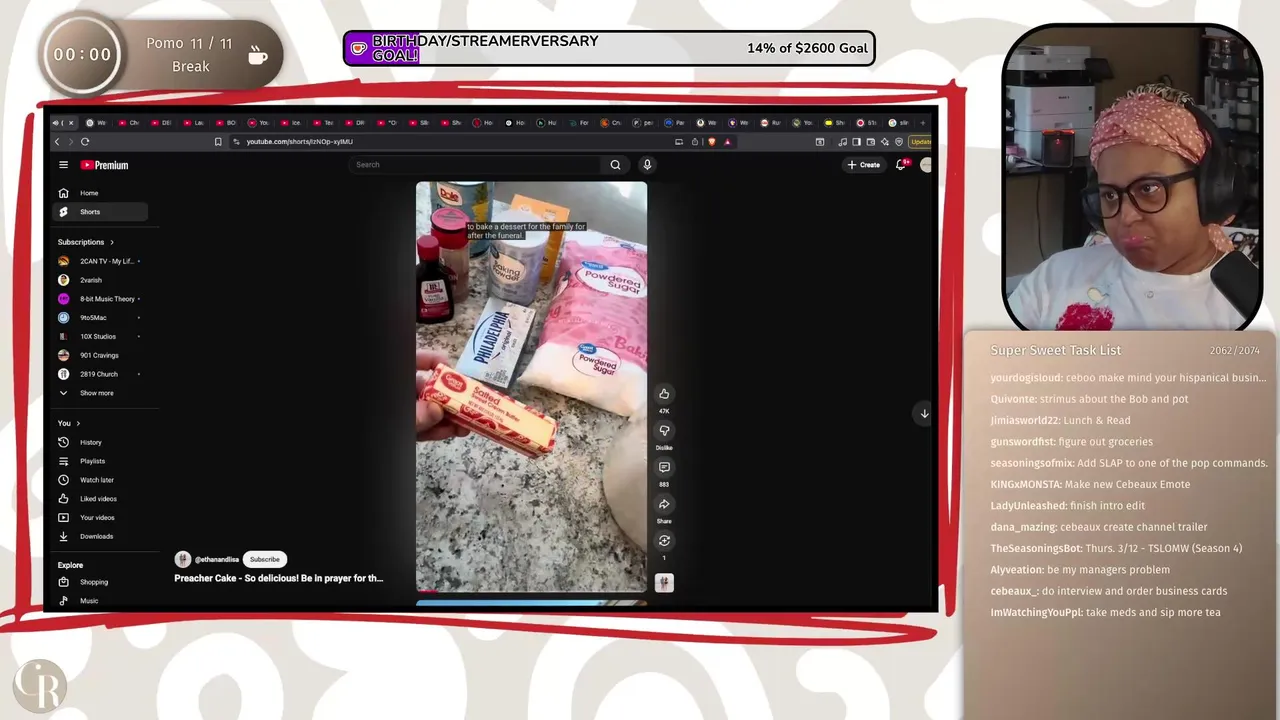Click 'LadyUnleashed: finish intro edit' task

pyautogui.click(x=1067, y=505)
